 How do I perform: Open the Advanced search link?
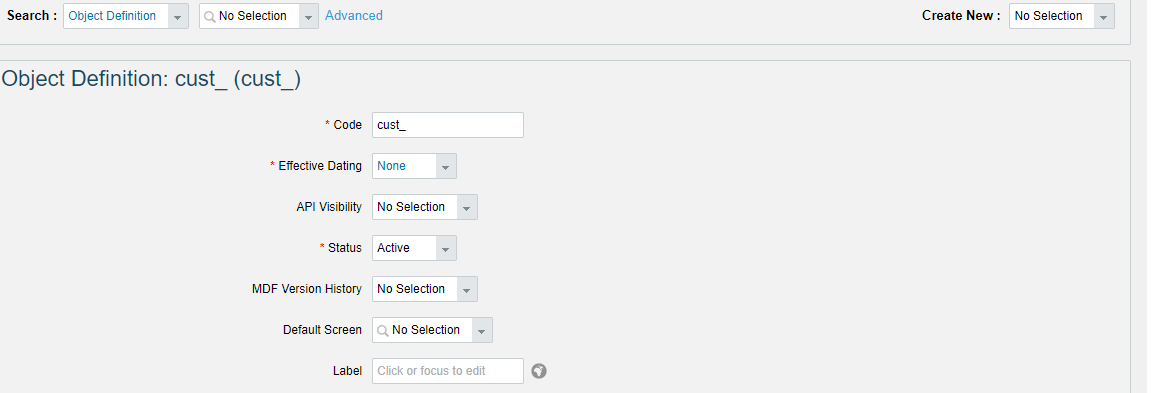coord(354,15)
